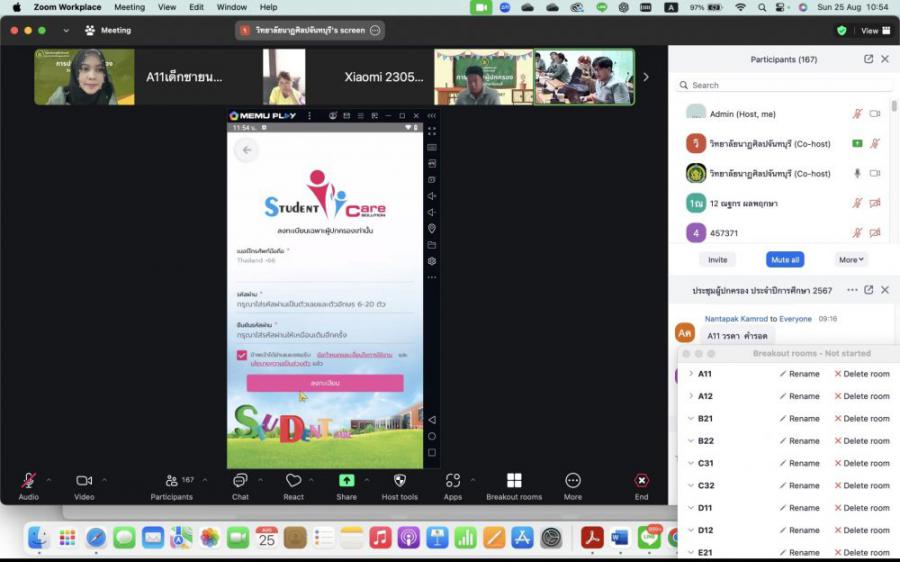Toggle the Video camera on
The width and height of the screenshot is (900, 562).
coord(84,481)
